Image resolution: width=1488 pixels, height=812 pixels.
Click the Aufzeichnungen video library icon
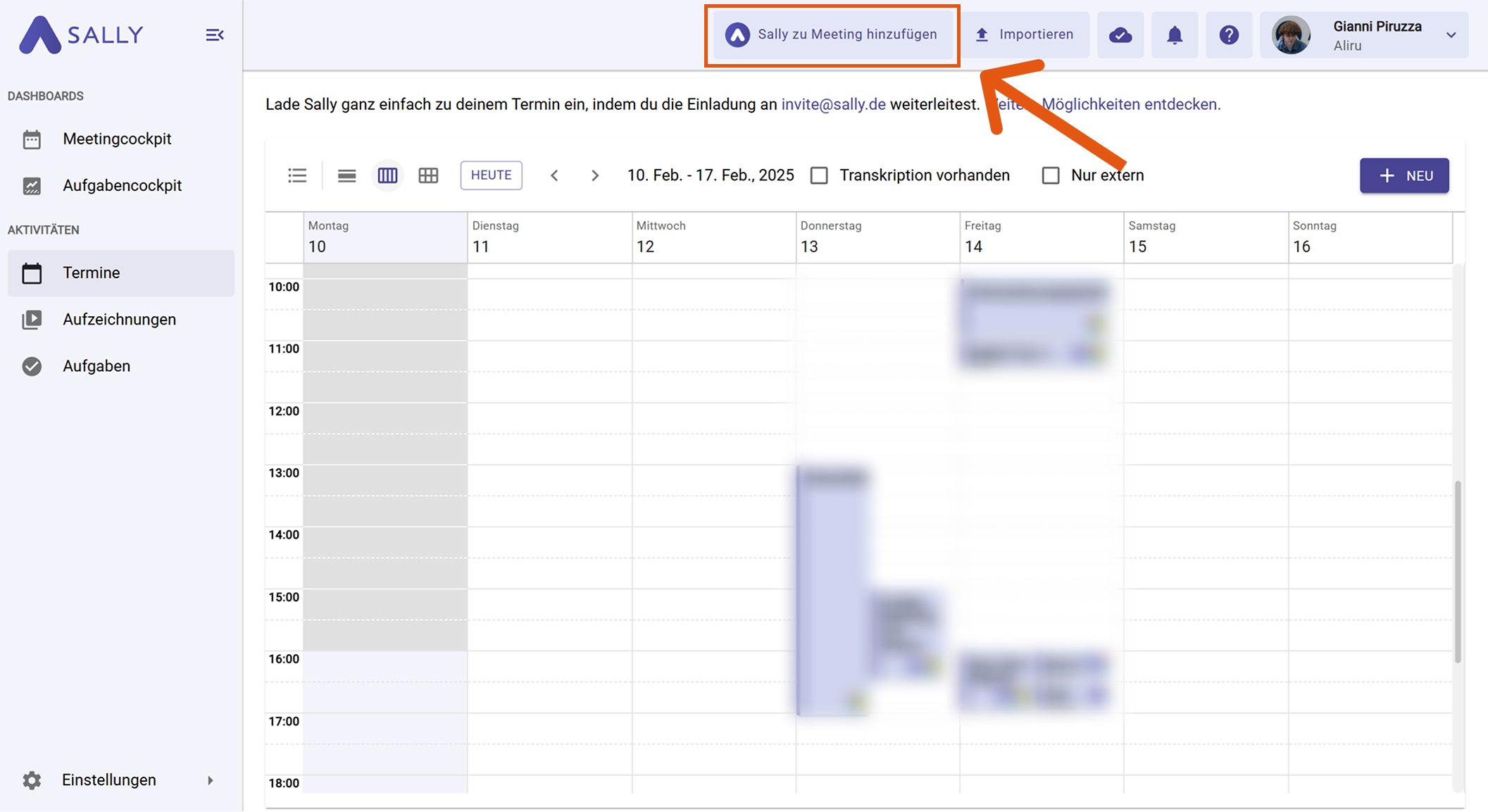[x=32, y=319]
